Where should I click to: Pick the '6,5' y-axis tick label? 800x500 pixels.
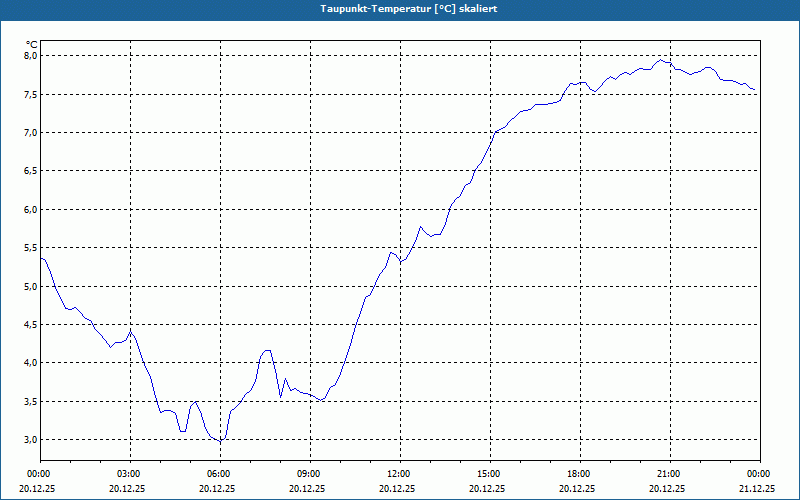click(x=32, y=171)
